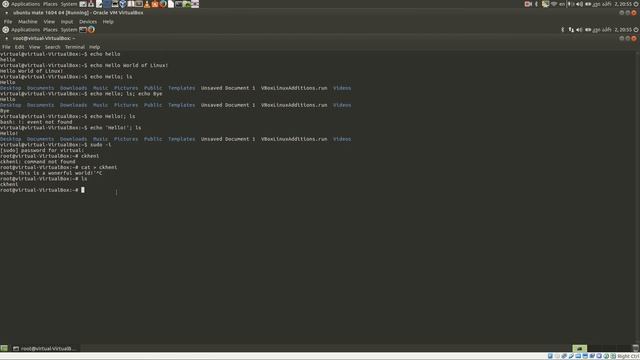Open terminal window menu arrow in title bar
640x360 pixels.
pyautogui.click(x=7, y=38)
